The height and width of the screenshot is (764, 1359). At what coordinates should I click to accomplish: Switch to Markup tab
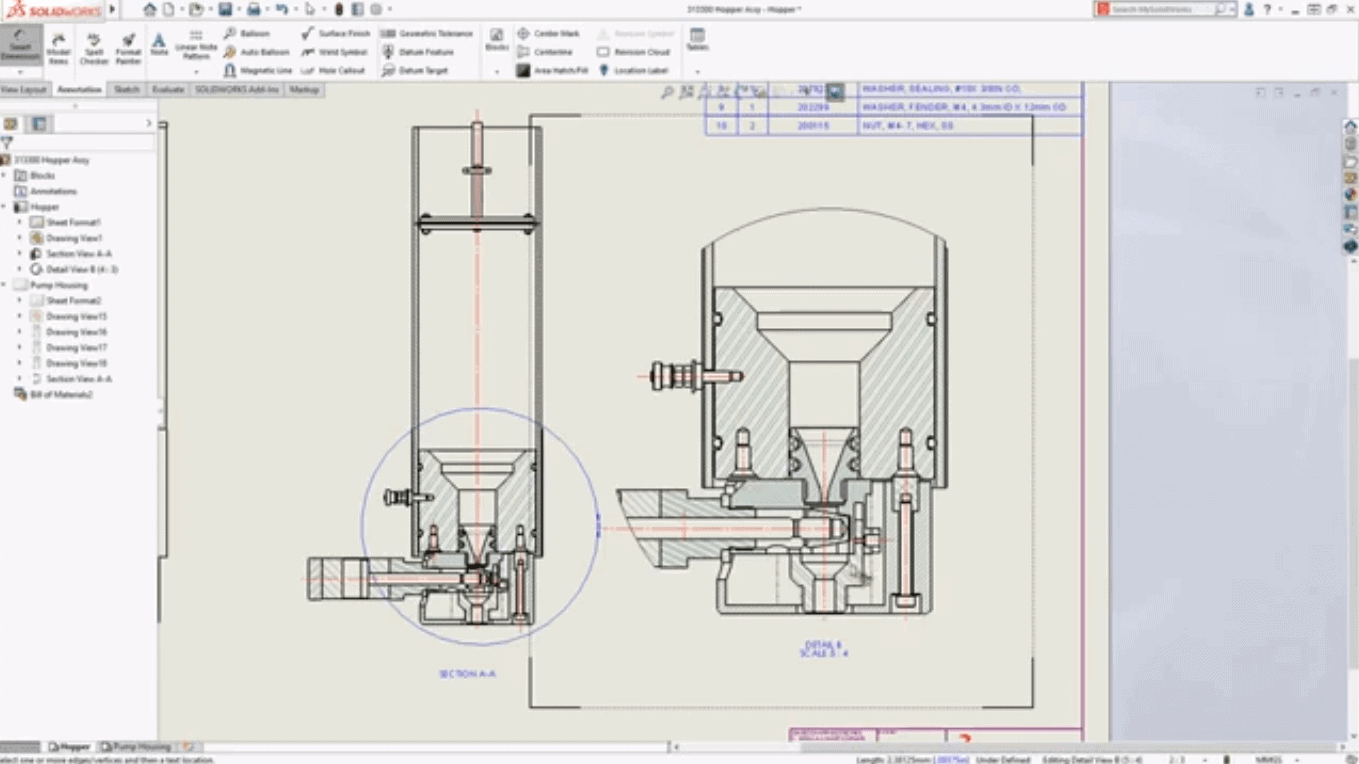pyautogui.click(x=304, y=89)
